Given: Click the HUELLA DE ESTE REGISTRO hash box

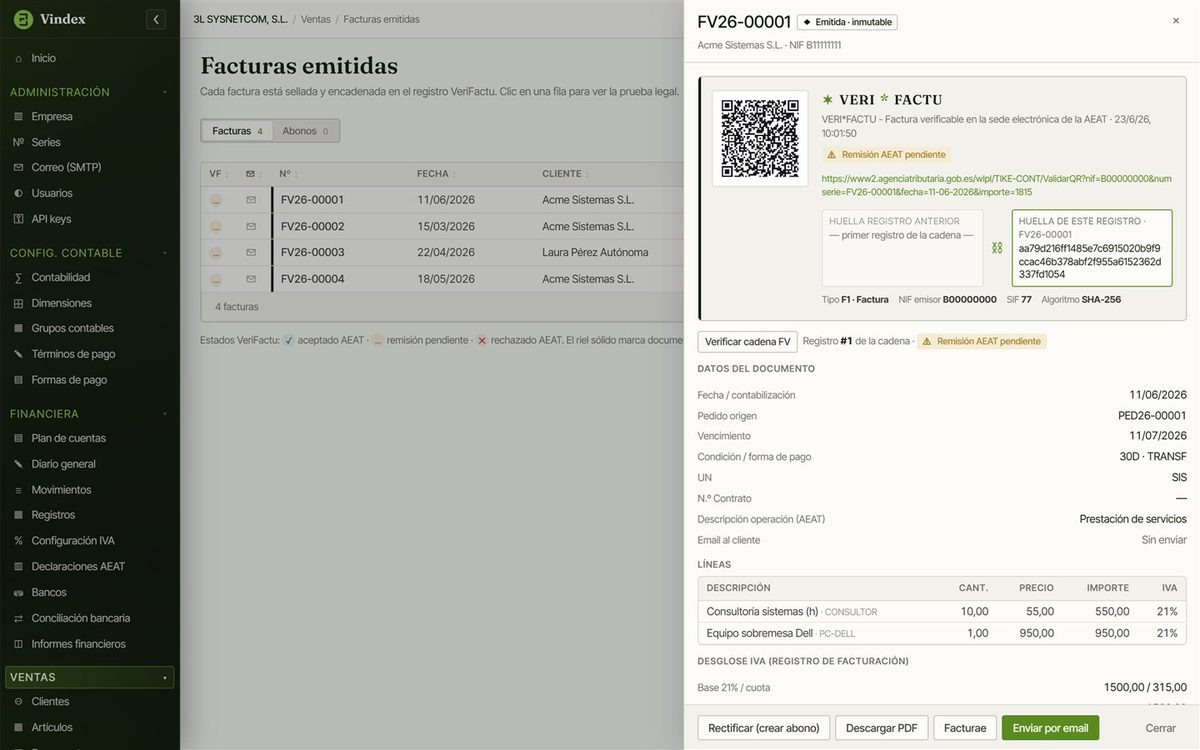Looking at the screenshot, I should tap(1092, 248).
